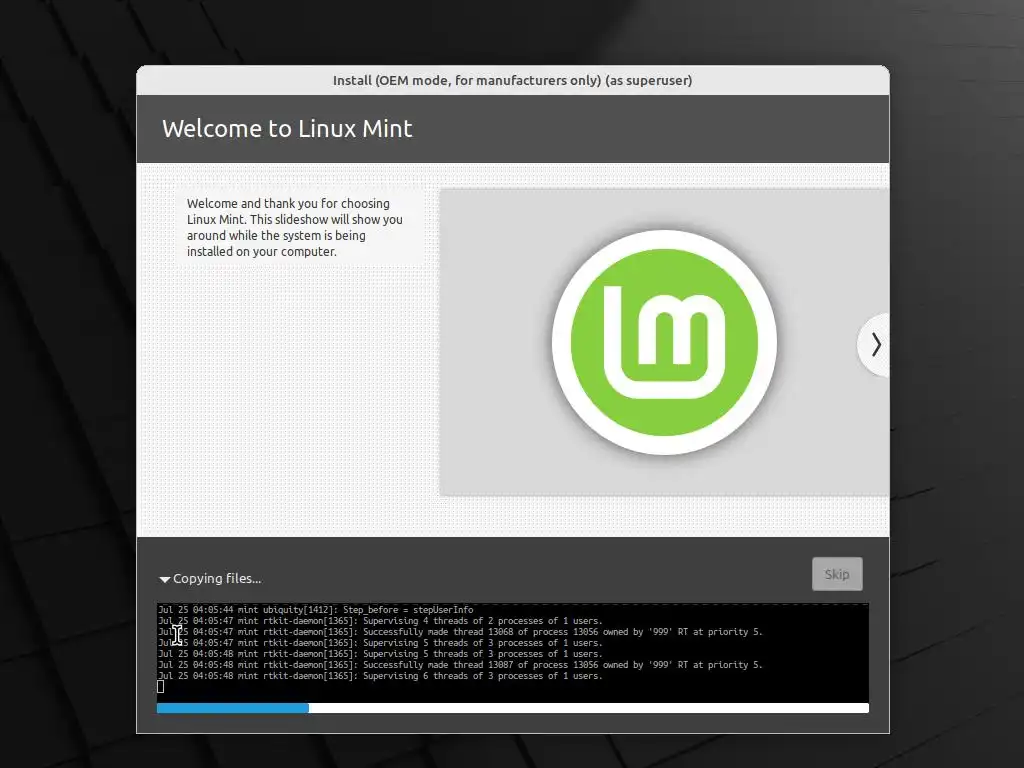Click log line 'Supervising 6 threads of 3 processes'

coord(380,676)
